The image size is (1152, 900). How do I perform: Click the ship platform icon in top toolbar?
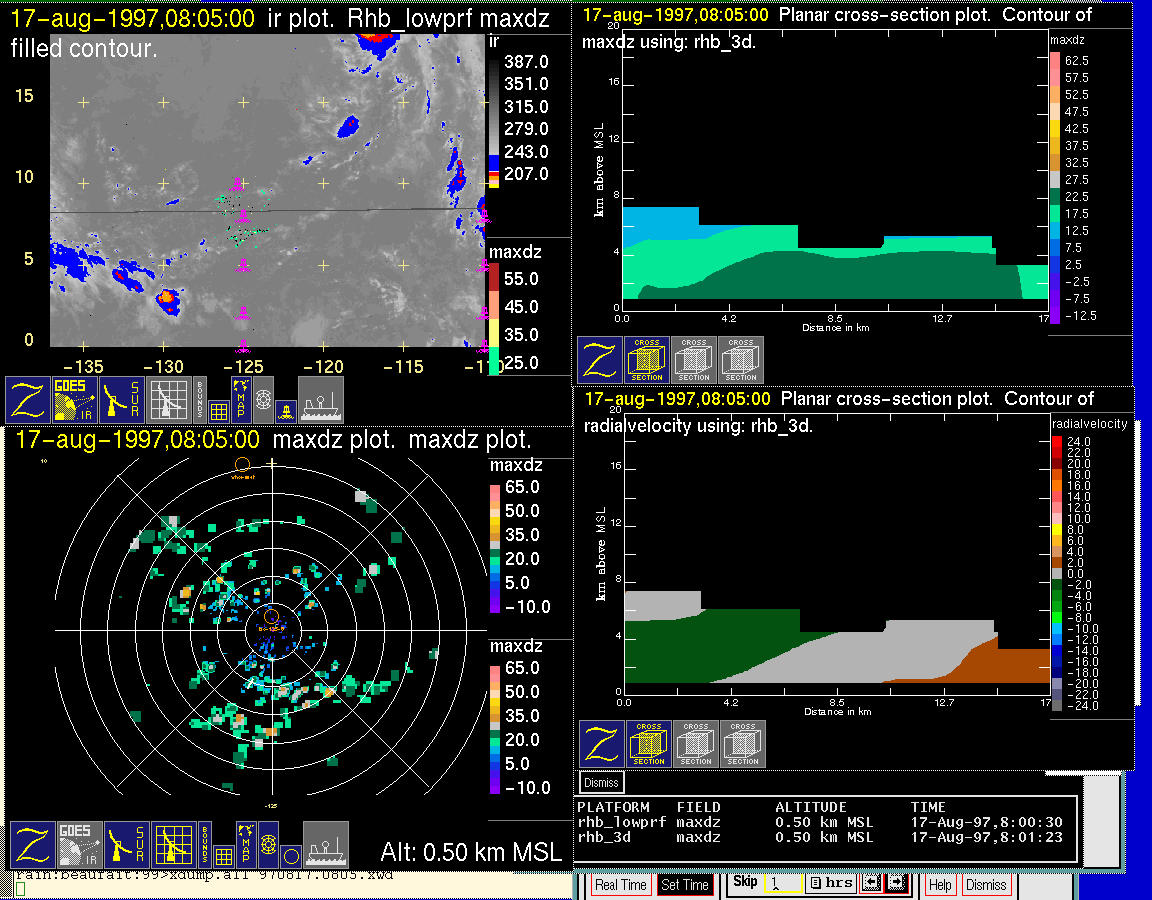321,399
